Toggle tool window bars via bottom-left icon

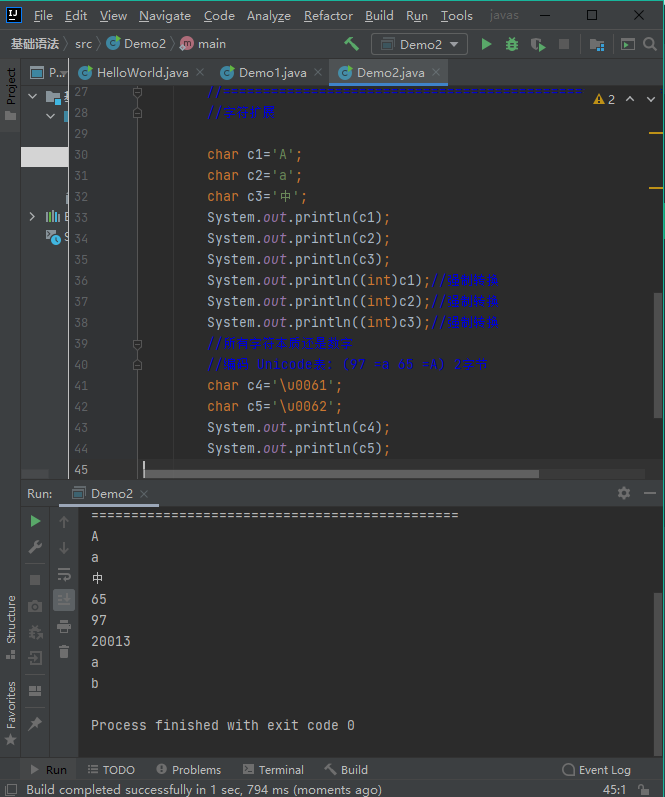pos(11,789)
